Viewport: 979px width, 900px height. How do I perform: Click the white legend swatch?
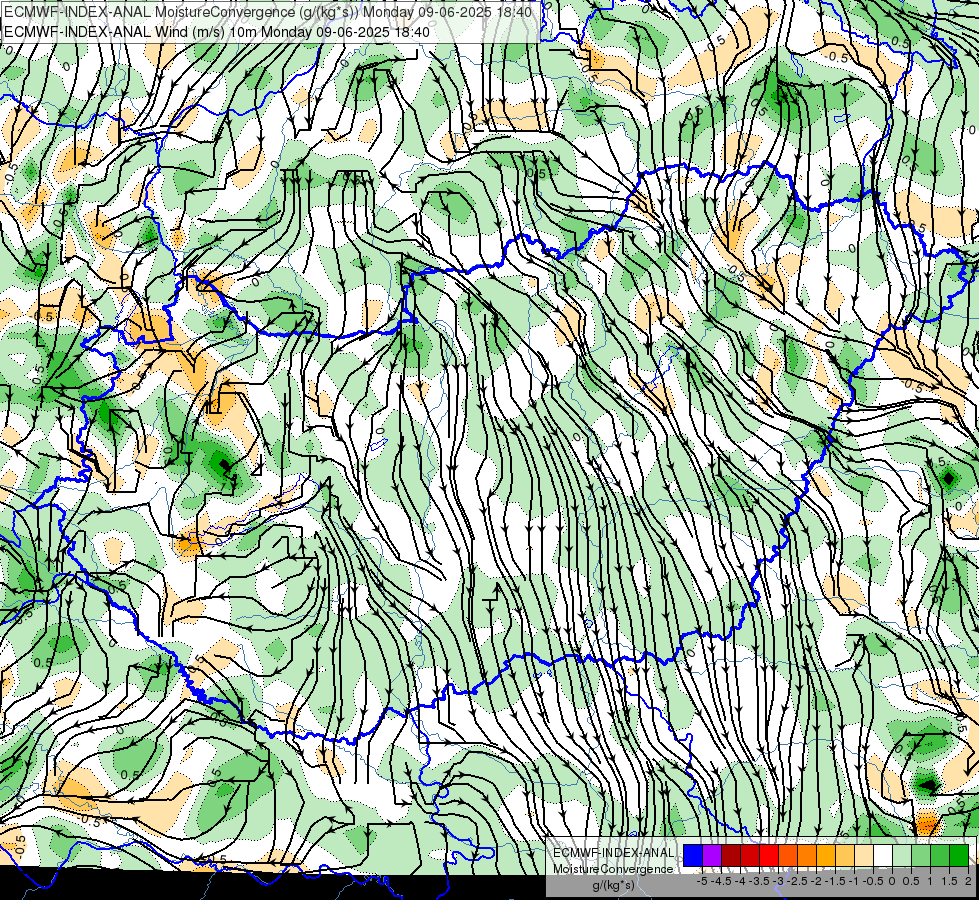pyautogui.click(x=883, y=856)
